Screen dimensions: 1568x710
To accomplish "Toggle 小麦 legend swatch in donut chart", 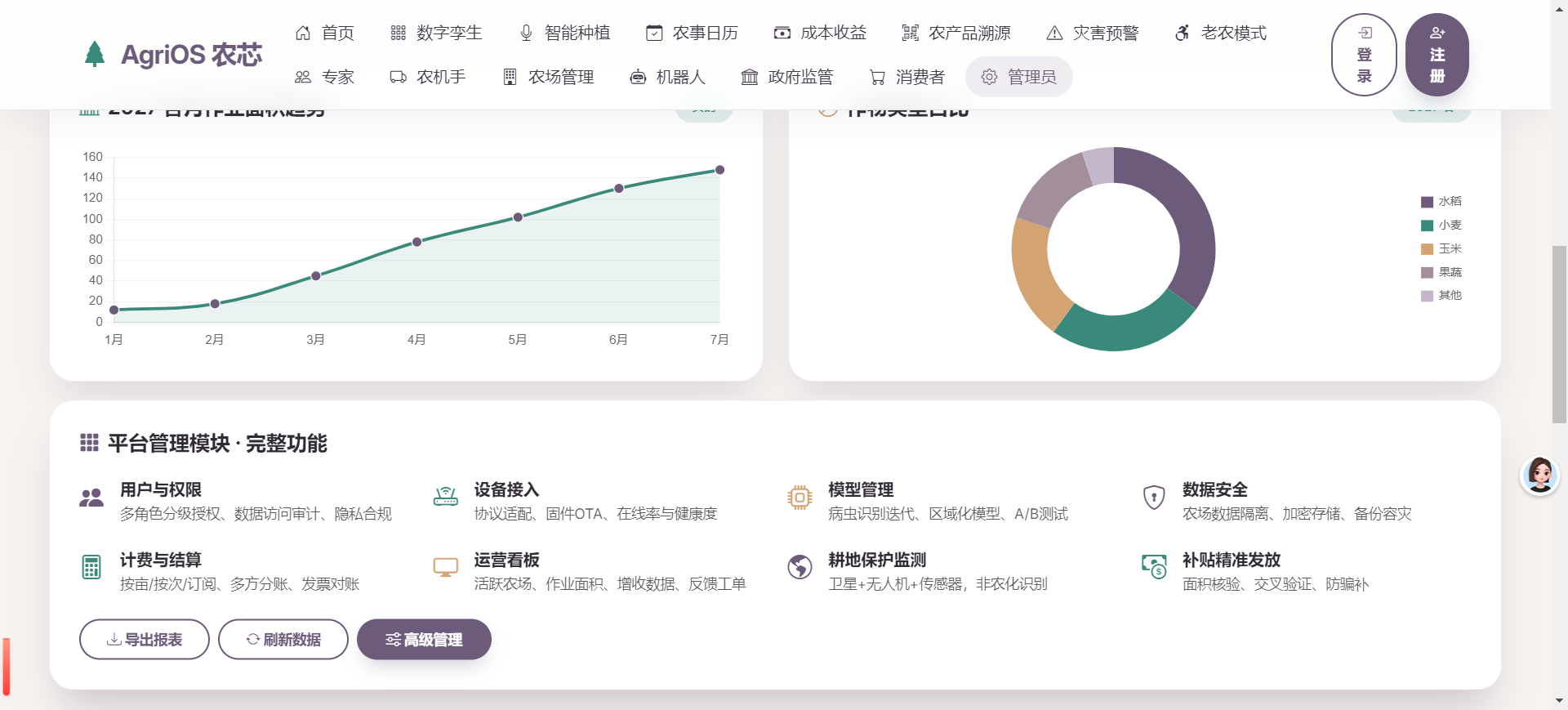I will pyautogui.click(x=1428, y=226).
